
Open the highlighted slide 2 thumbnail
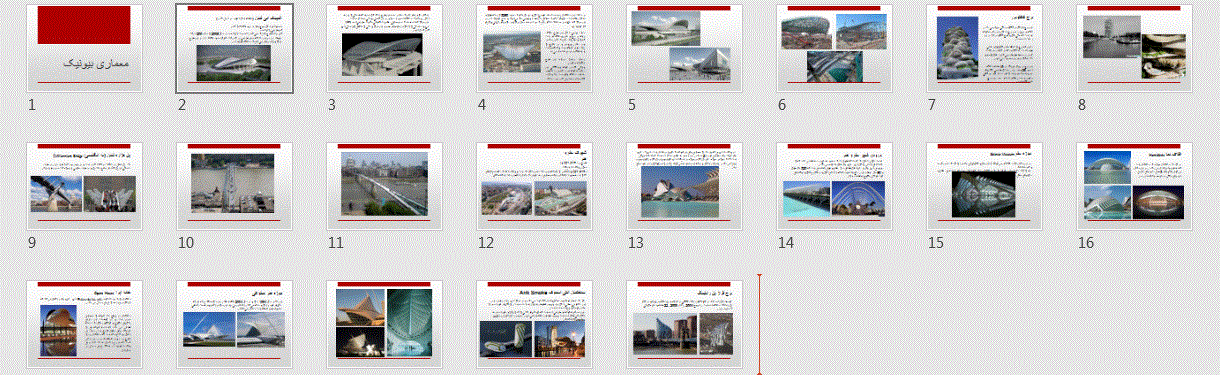pos(235,48)
